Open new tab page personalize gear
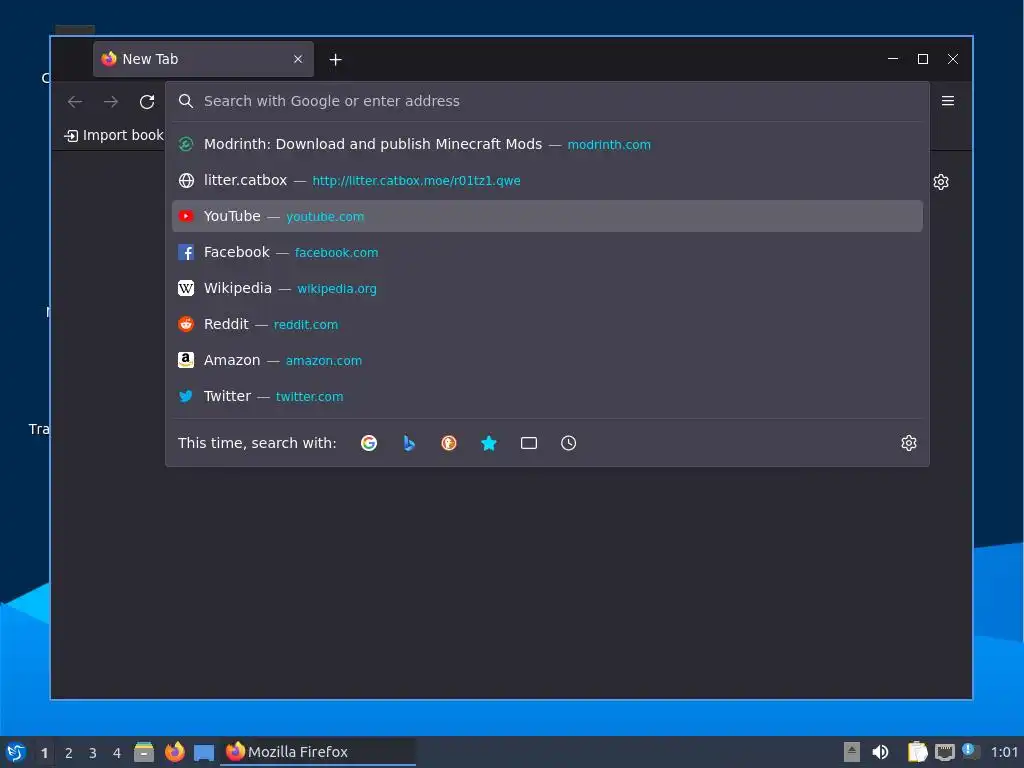Screen dimensions: 1024x768 941,182
